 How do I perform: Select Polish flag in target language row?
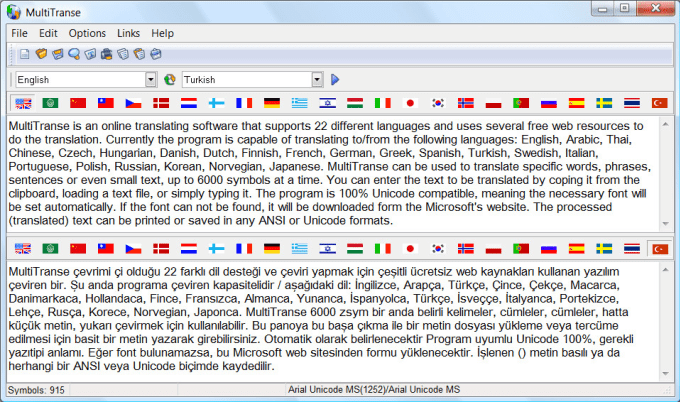(x=494, y=249)
